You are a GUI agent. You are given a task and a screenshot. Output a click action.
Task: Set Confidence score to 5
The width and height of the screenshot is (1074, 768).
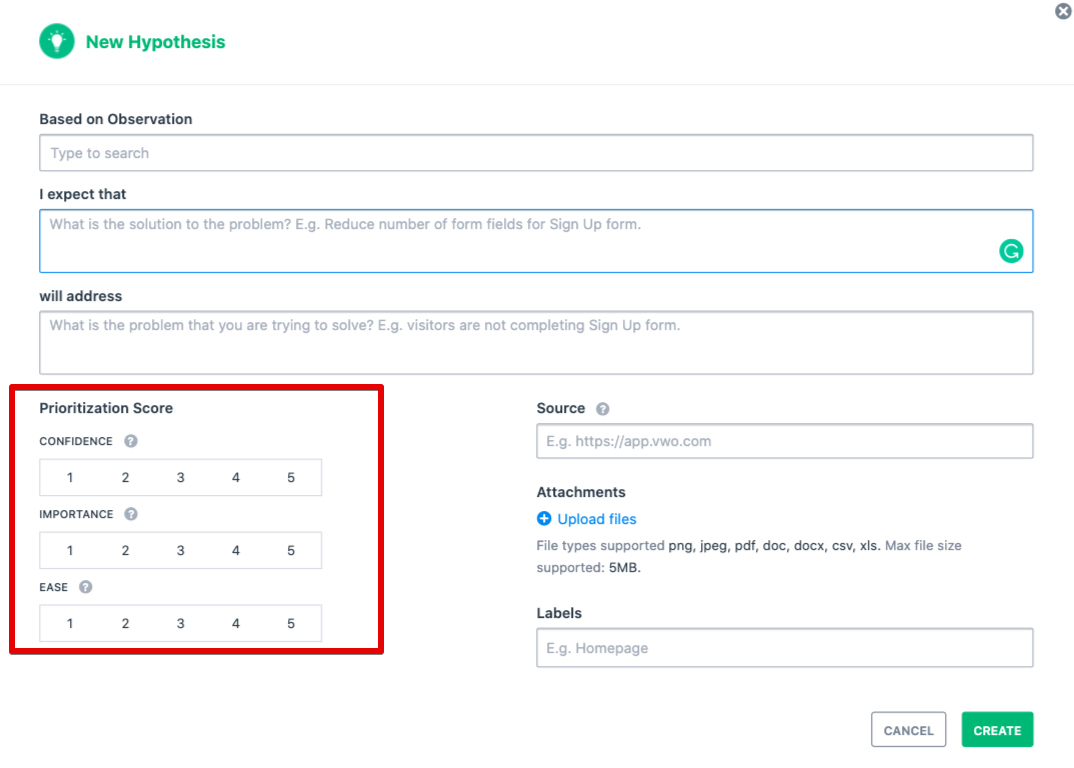click(291, 478)
